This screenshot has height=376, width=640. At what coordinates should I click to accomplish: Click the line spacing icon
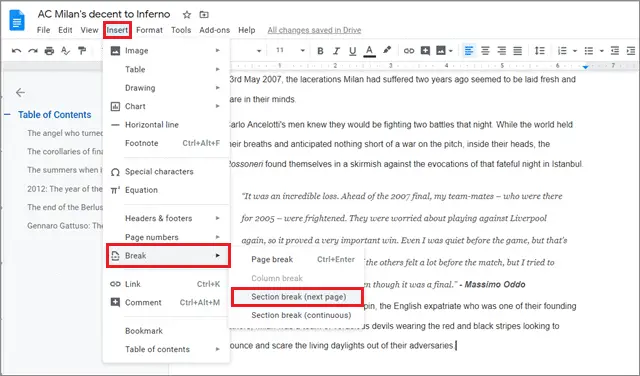pos(540,51)
